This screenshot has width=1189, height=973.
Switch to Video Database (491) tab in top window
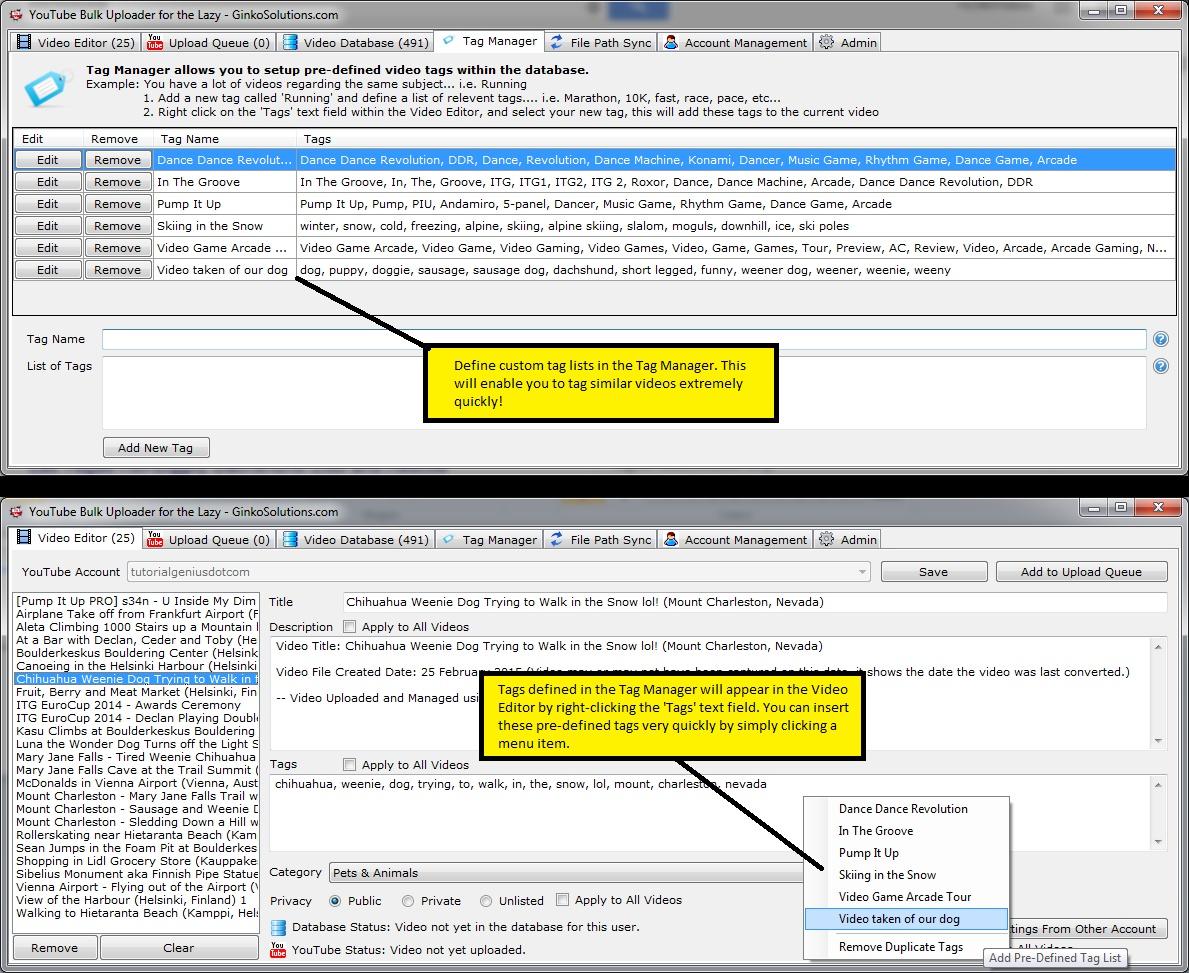point(356,42)
